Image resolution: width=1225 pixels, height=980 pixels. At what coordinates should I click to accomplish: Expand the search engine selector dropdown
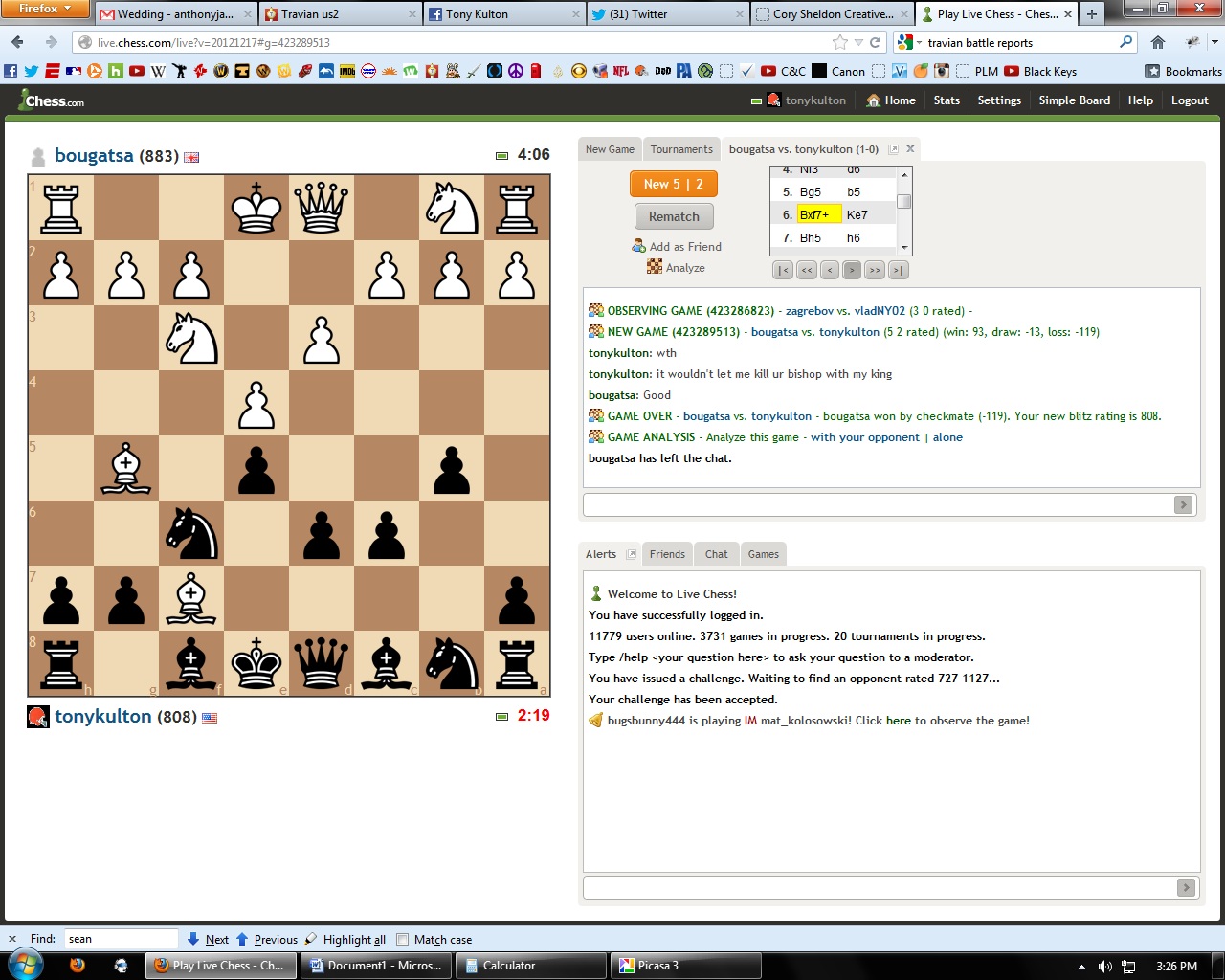(x=909, y=42)
